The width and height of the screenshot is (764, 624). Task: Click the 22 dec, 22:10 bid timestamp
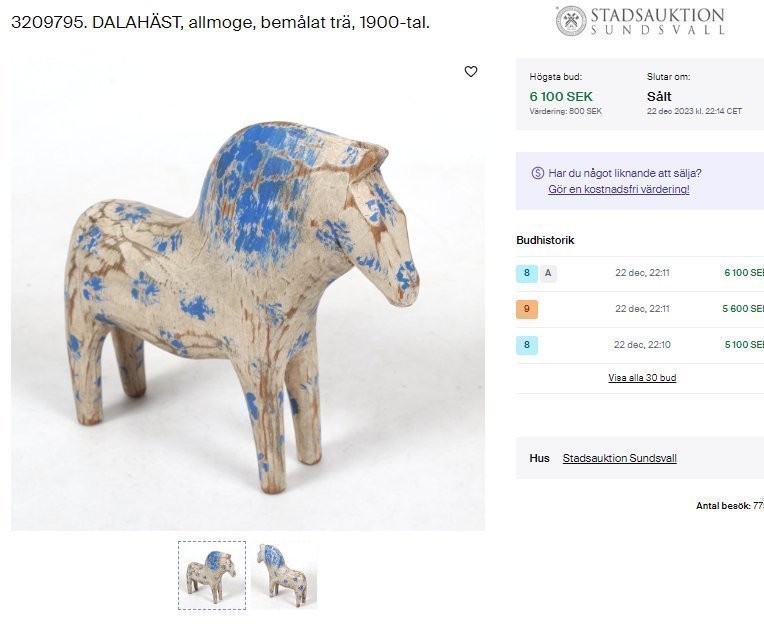(642, 345)
